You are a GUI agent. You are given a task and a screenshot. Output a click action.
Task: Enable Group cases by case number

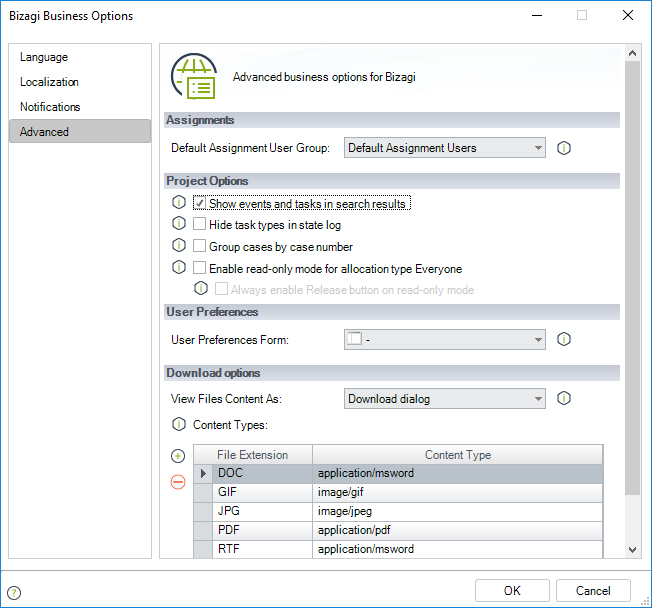point(199,246)
